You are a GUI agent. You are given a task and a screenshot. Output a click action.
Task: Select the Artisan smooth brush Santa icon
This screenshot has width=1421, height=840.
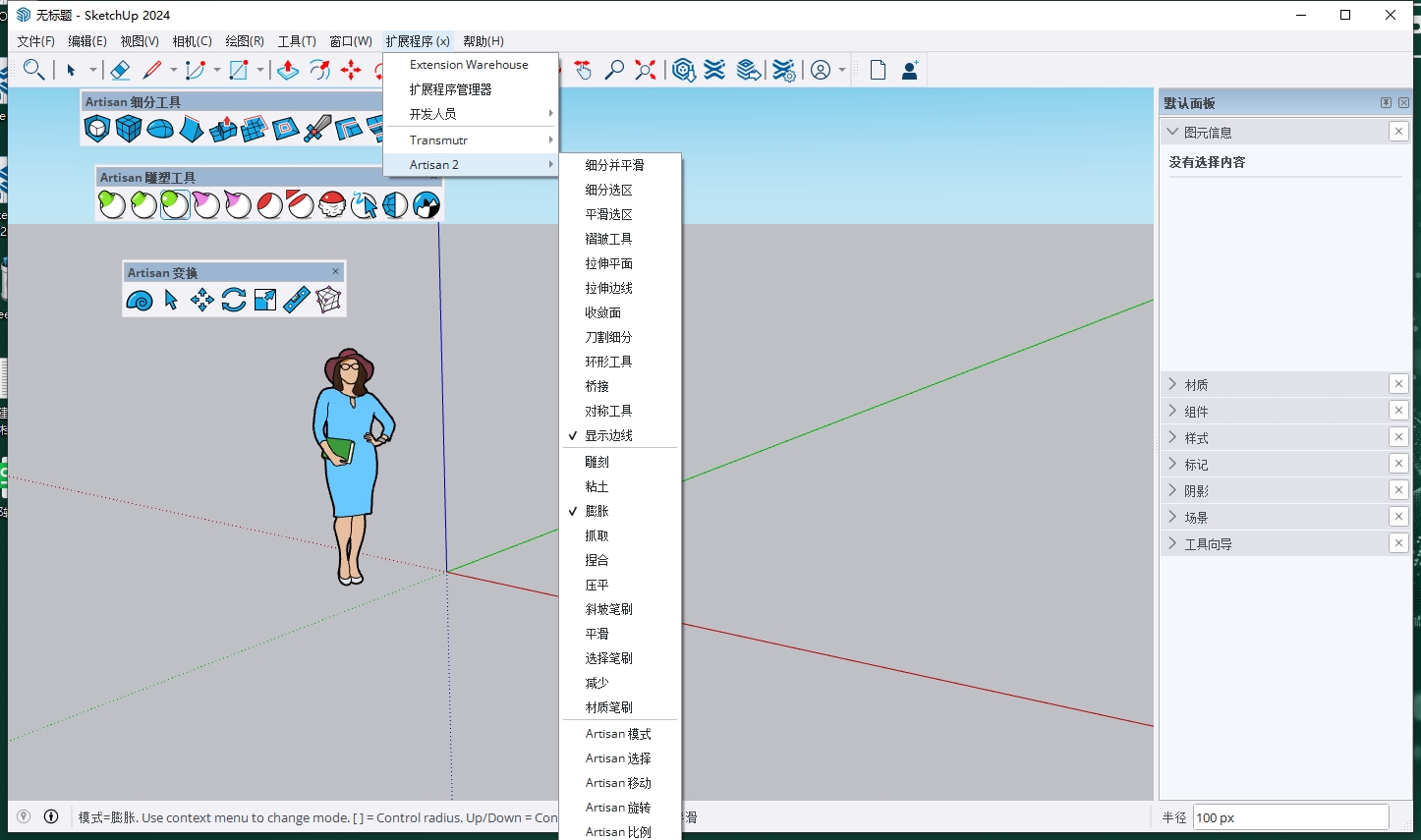(x=332, y=204)
